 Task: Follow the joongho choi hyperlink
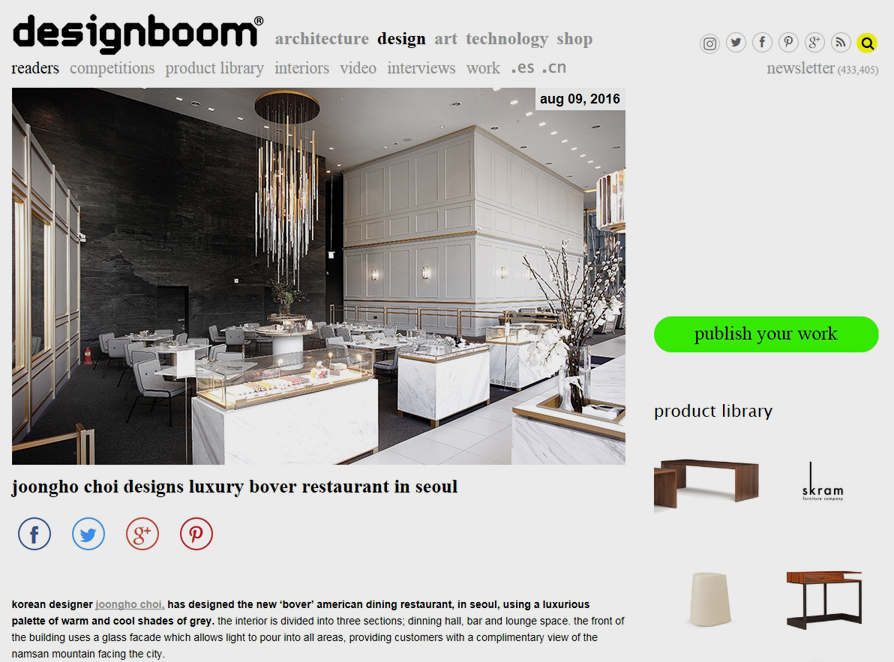129,604
